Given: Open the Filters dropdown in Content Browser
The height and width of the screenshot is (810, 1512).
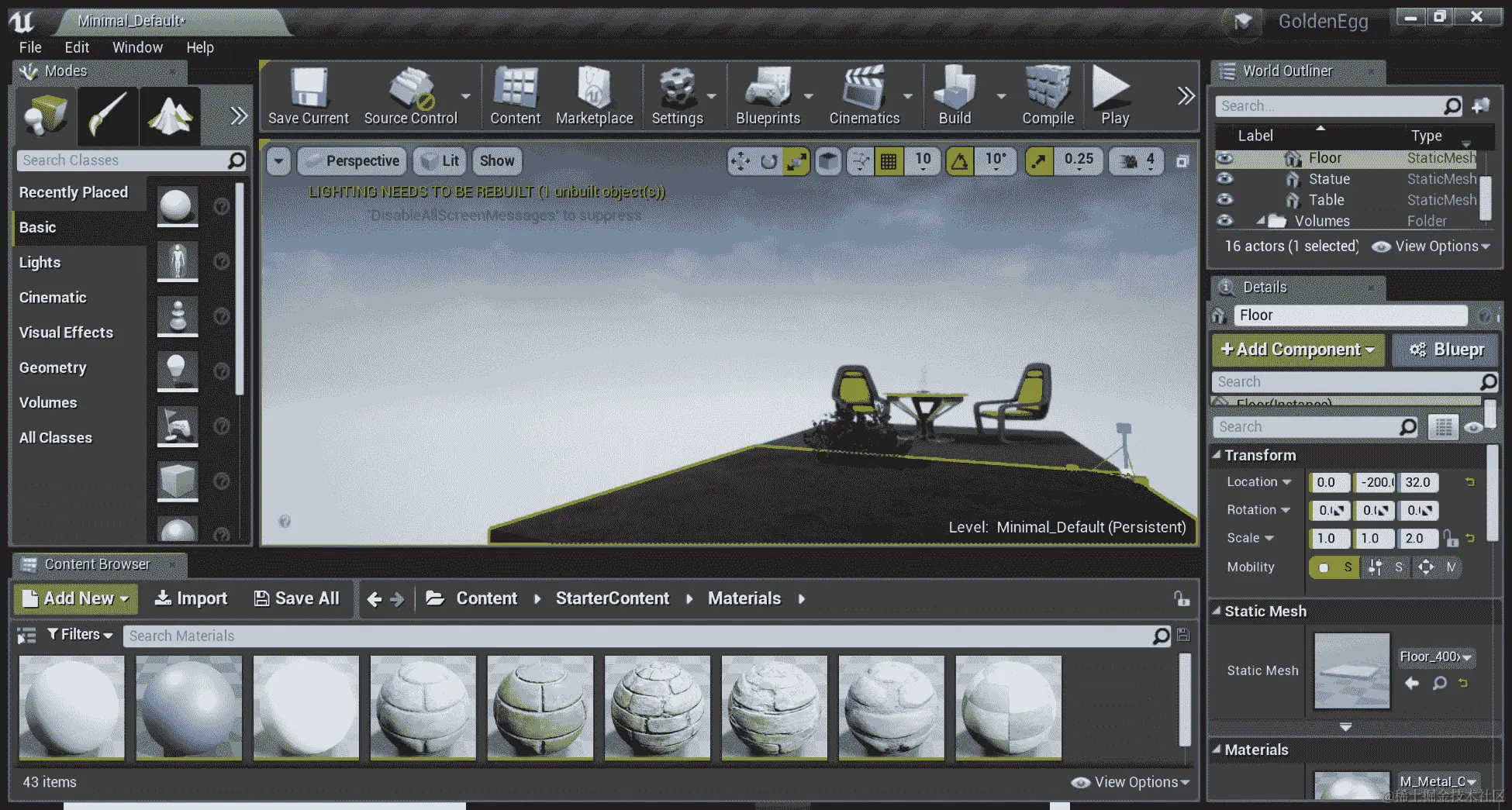Looking at the screenshot, I should pos(80,635).
